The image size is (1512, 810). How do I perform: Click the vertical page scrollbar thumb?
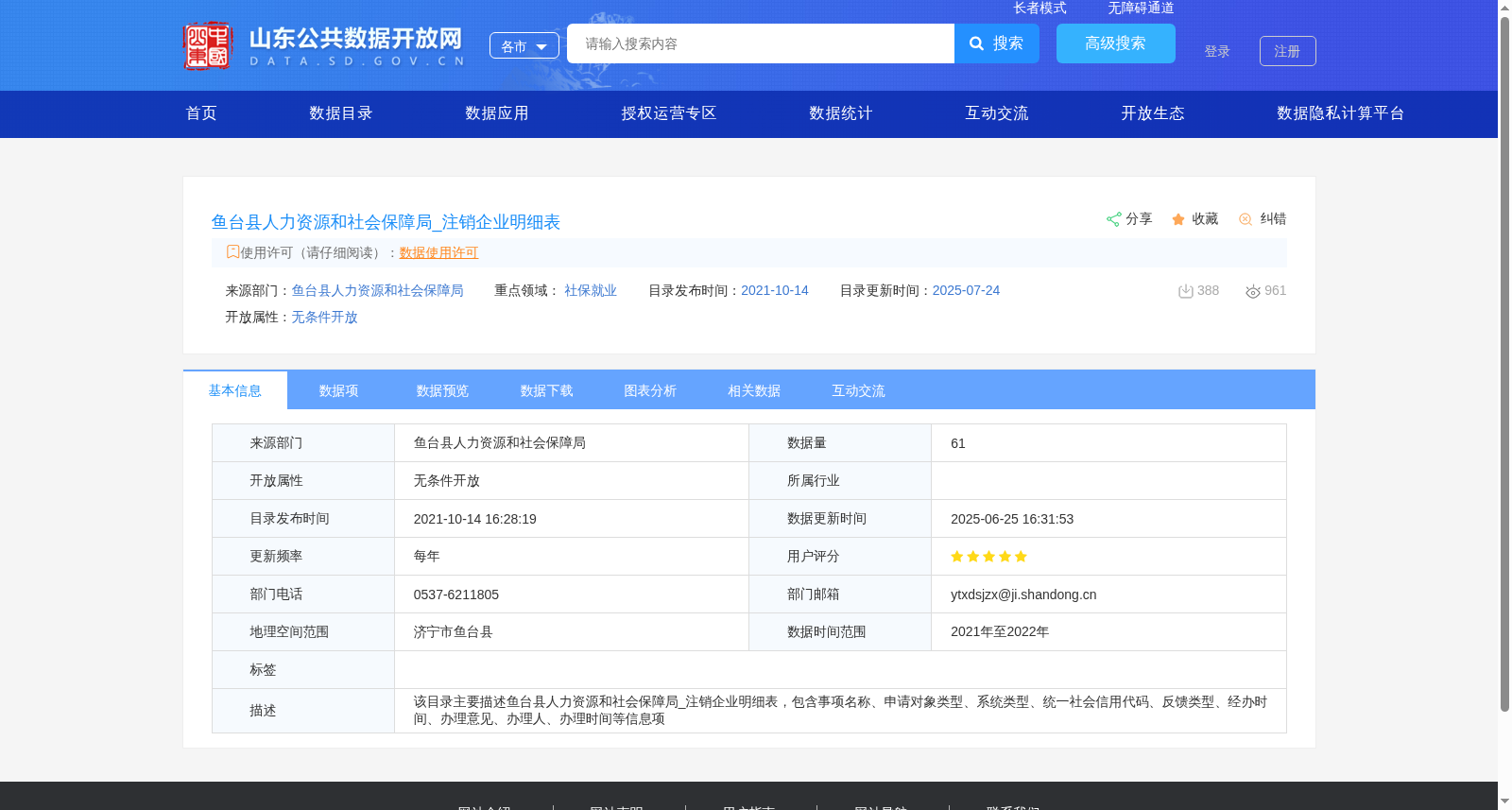[x=1504, y=363]
